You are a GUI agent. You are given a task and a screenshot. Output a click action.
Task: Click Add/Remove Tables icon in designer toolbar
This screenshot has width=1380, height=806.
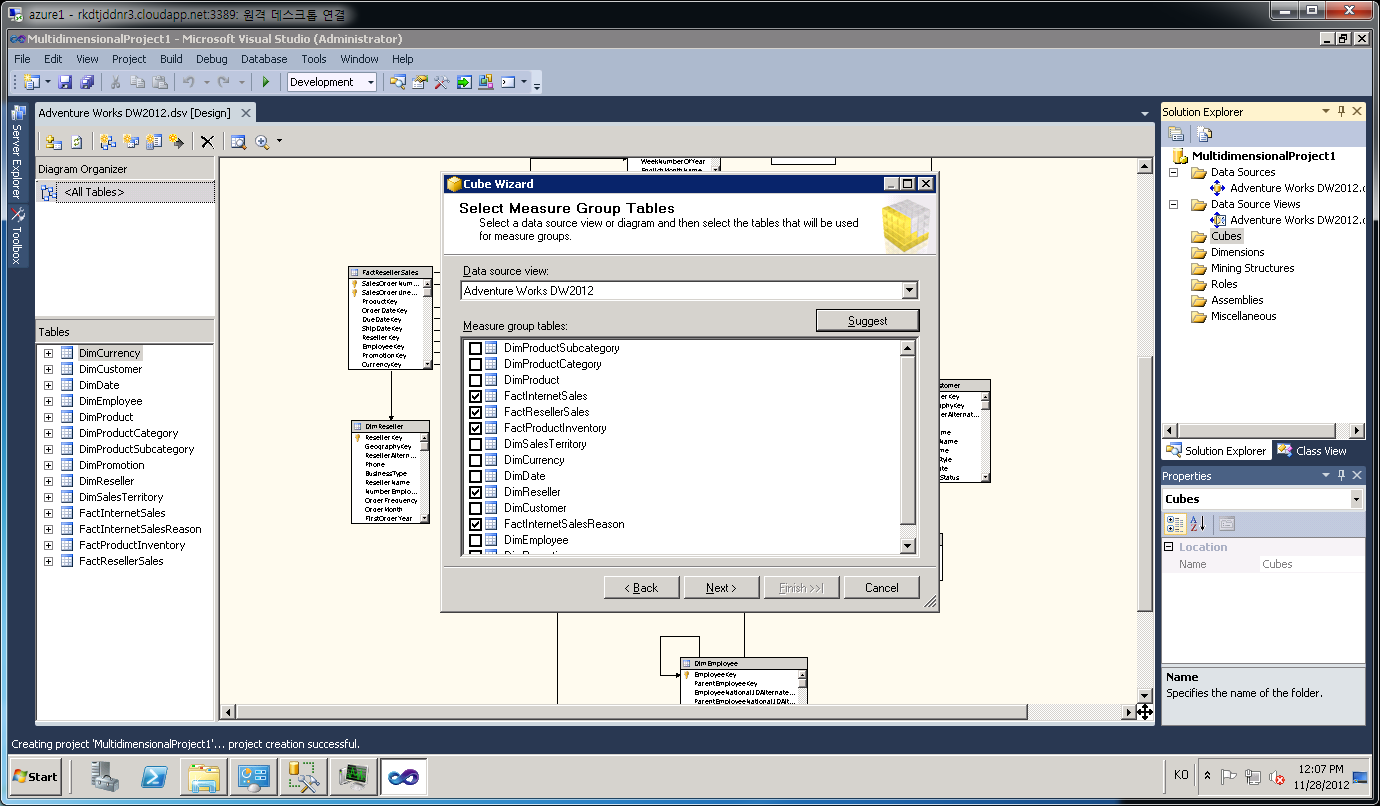coord(53,142)
